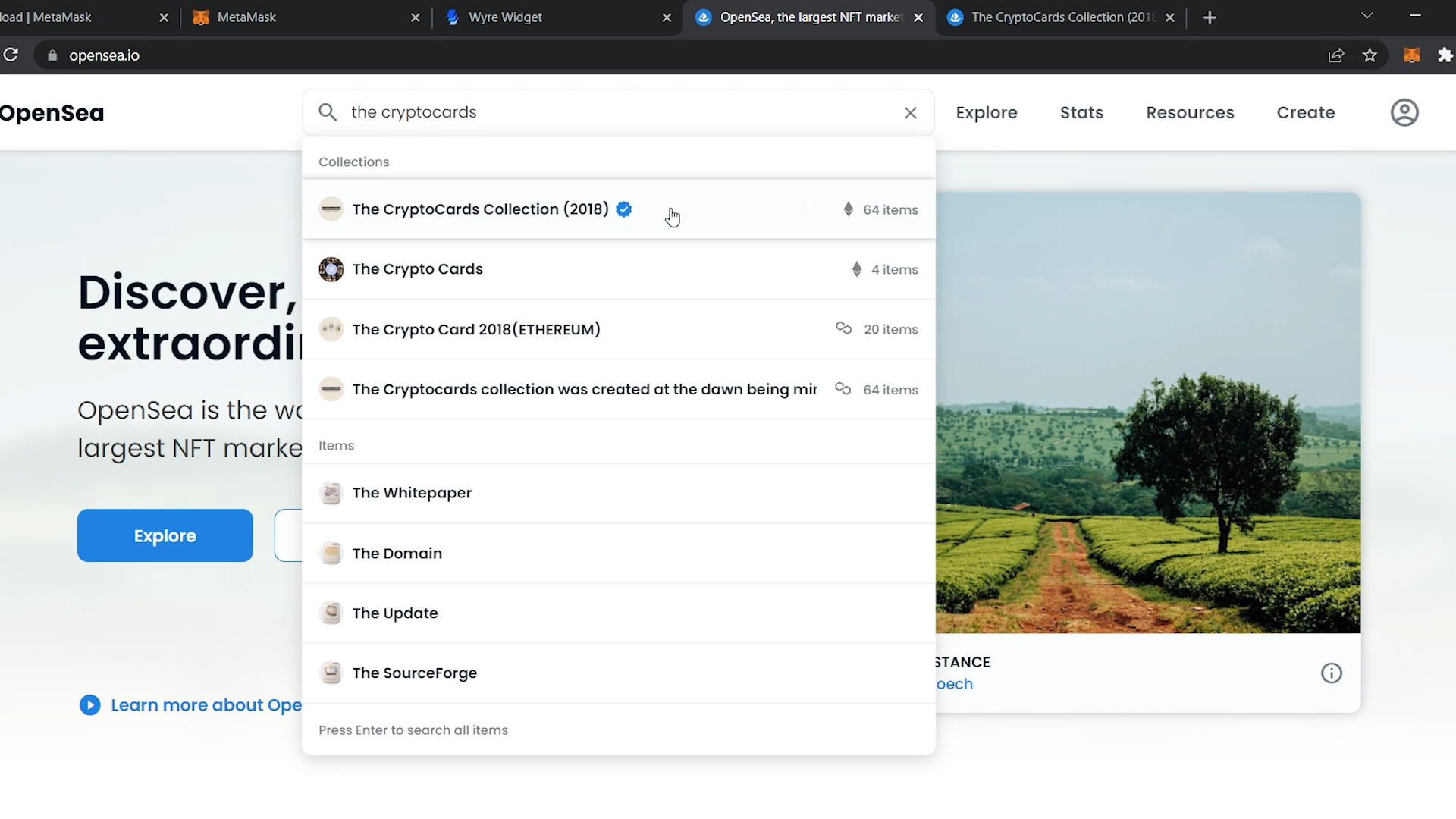This screenshot has height=819, width=1456.
Task: Click The Update item thumbnail icon
Action: [x=331, y=613]
